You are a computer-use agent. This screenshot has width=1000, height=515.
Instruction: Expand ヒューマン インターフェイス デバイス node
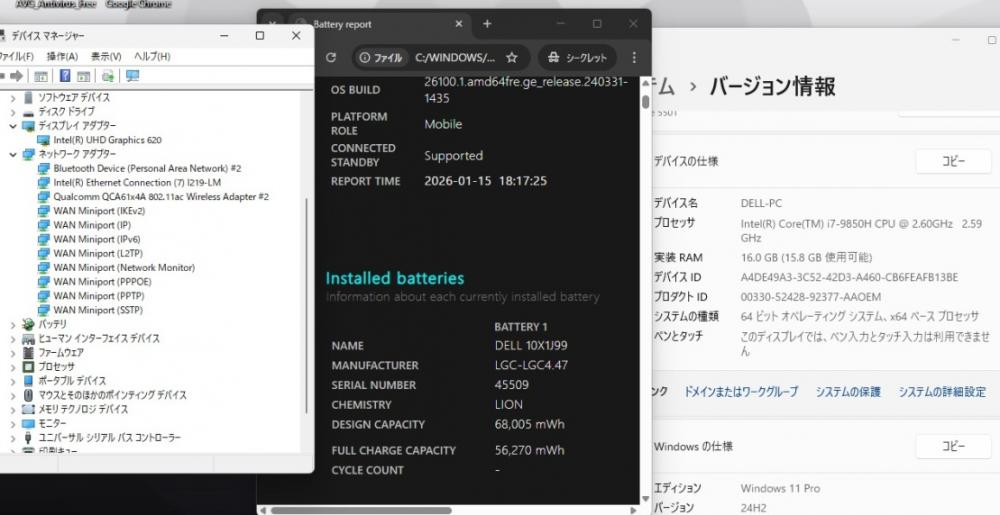(13, 338)
